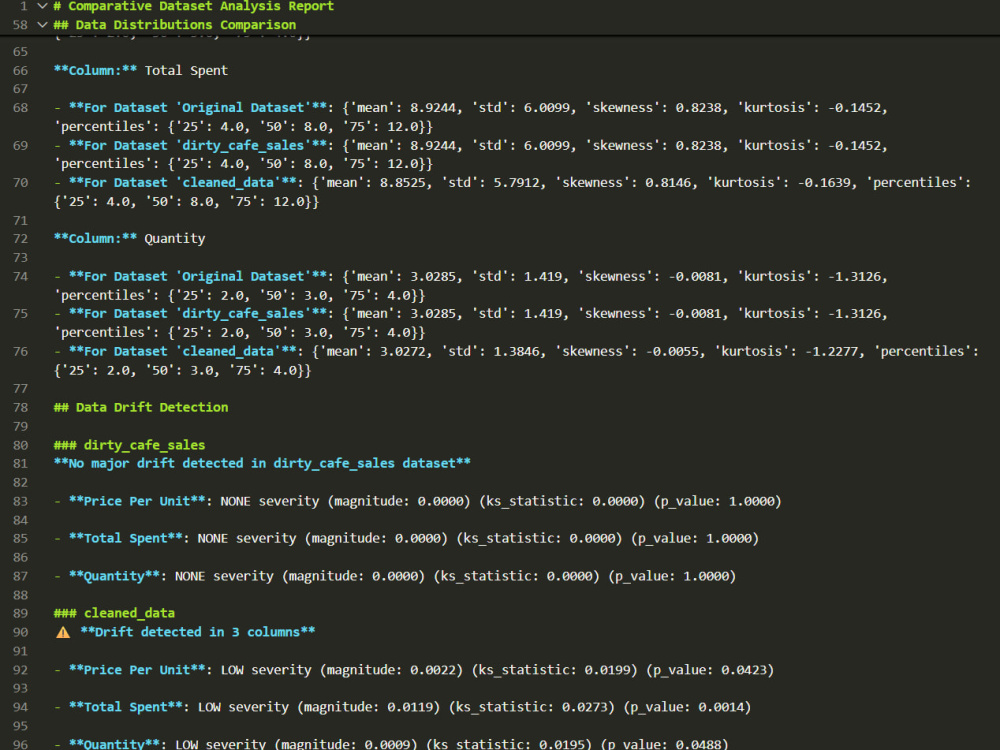Screen dimensions: 1000x750
Task: Click Quantity 'Original Dataset' stats on line 74
Action: click(471, 286)
